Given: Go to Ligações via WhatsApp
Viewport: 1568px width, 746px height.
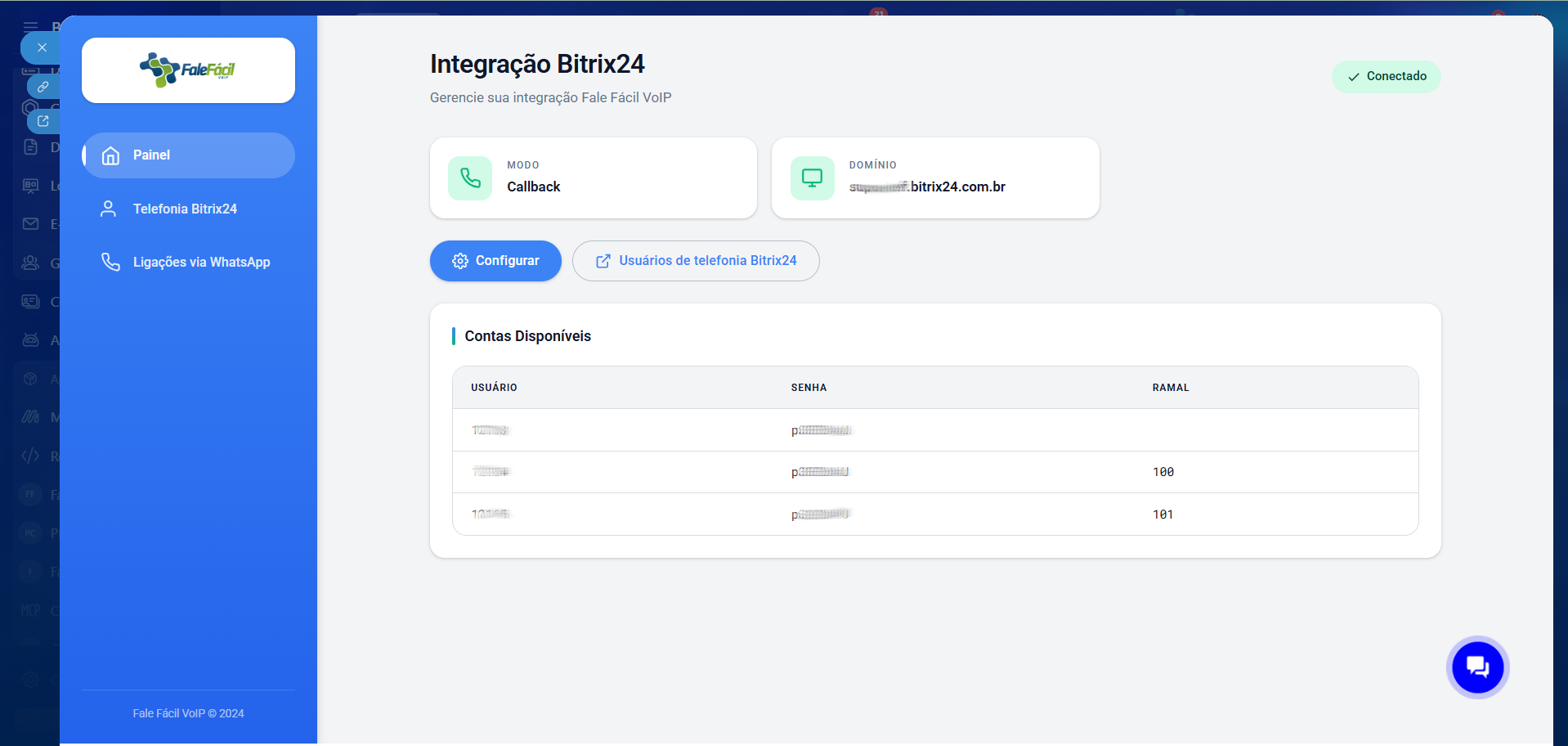Looking at the screenshot, I should 201,263.
